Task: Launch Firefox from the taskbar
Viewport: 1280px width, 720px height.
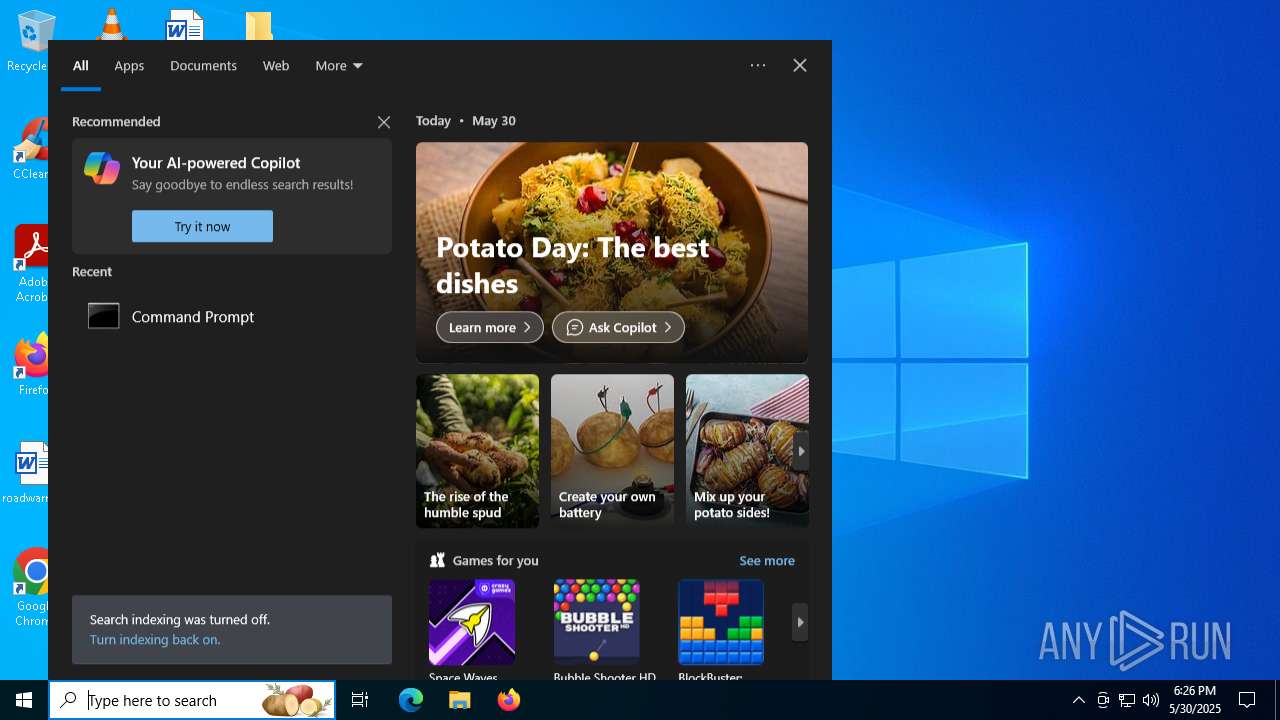Action: 509,700
